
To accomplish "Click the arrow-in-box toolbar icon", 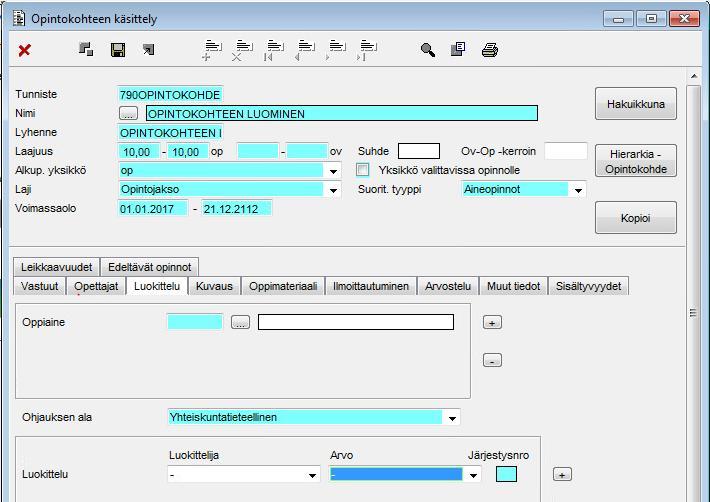I will tap(149, 49).
